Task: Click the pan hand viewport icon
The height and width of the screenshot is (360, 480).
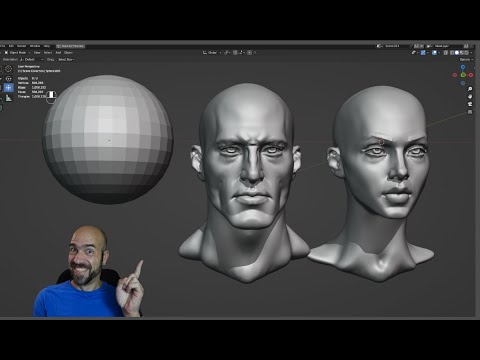Action: 470,97
